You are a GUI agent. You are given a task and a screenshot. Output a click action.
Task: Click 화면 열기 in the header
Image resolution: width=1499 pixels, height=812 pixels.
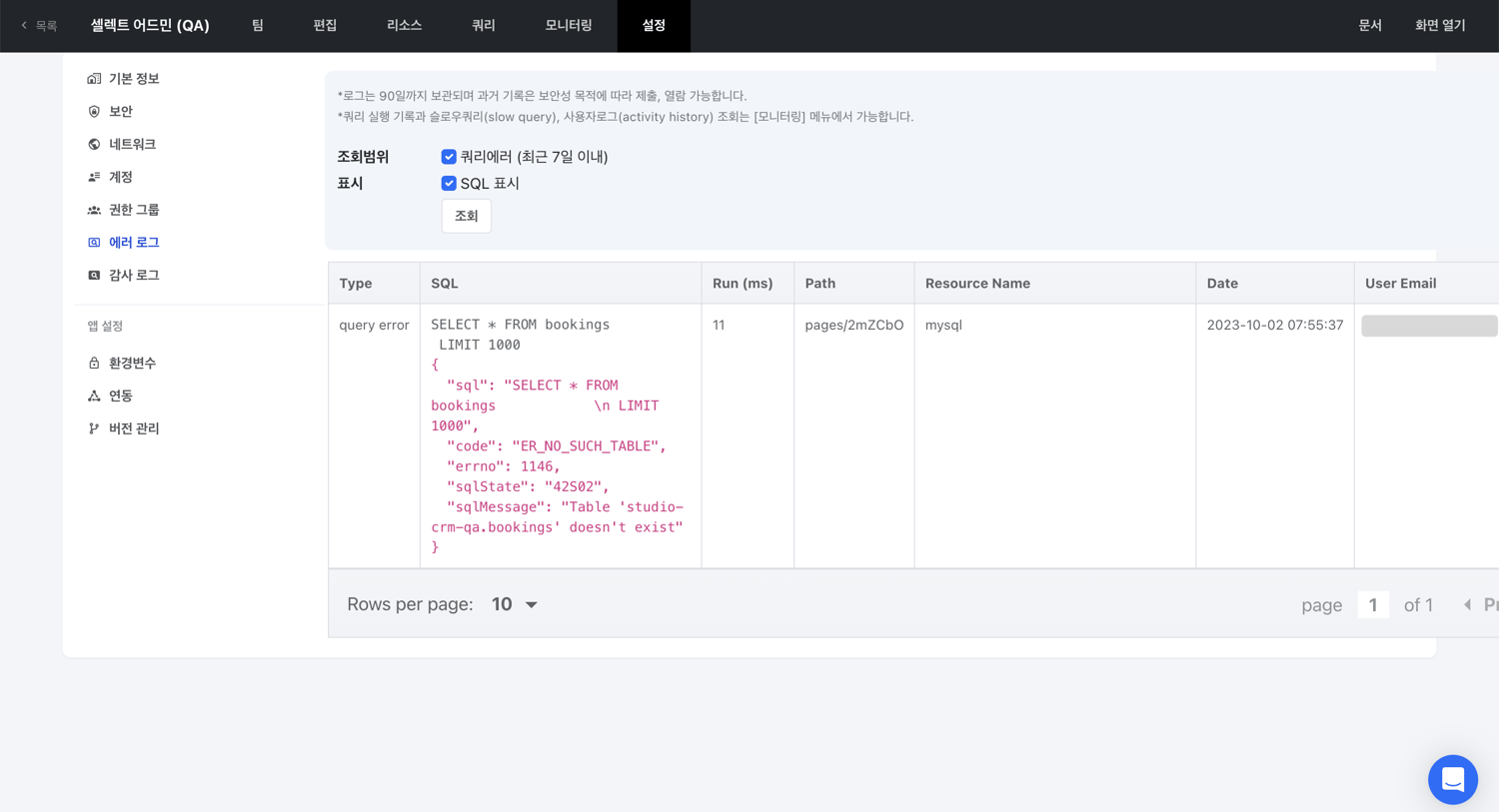pyautogui.click(x=1440, y=26)
